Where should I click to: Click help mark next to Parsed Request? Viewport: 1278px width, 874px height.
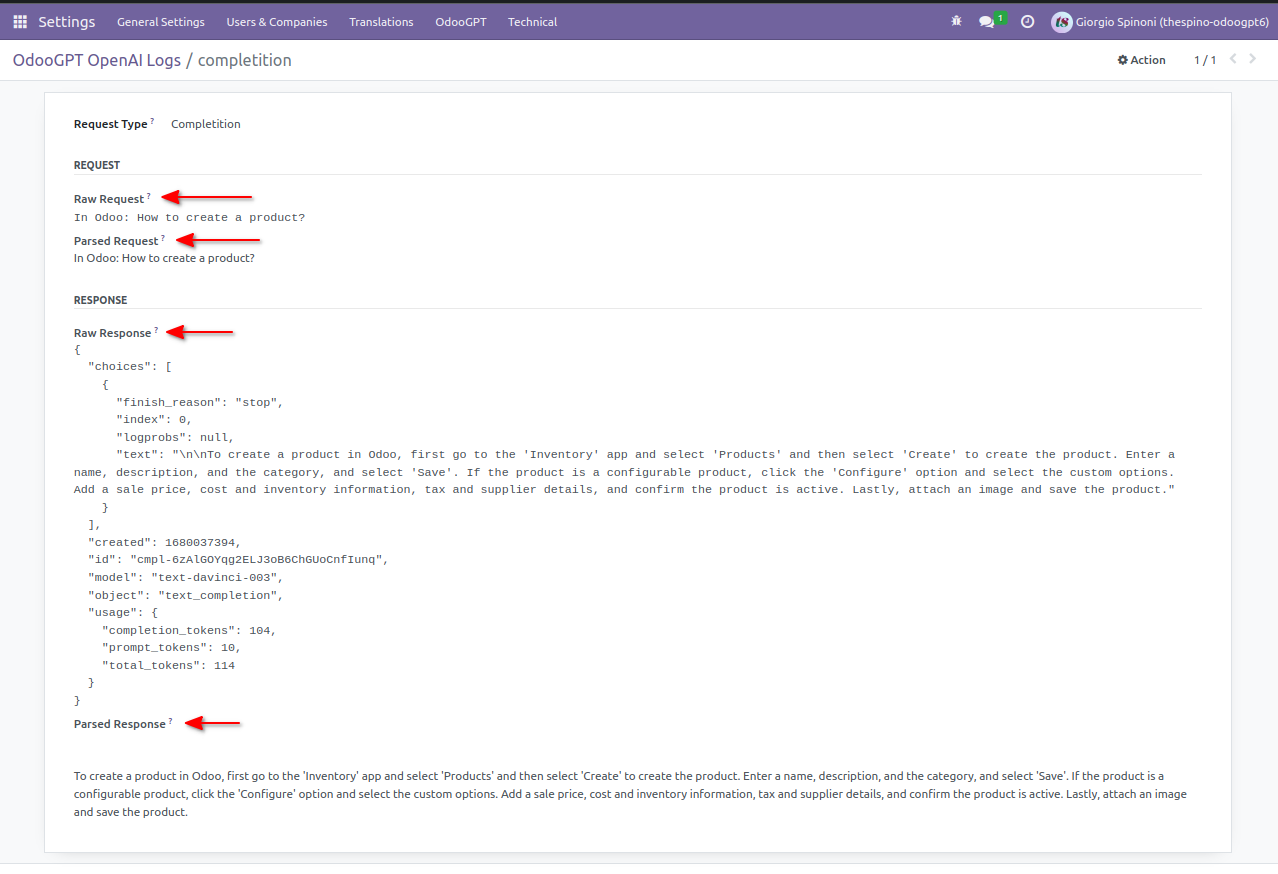tap(163, 238)
